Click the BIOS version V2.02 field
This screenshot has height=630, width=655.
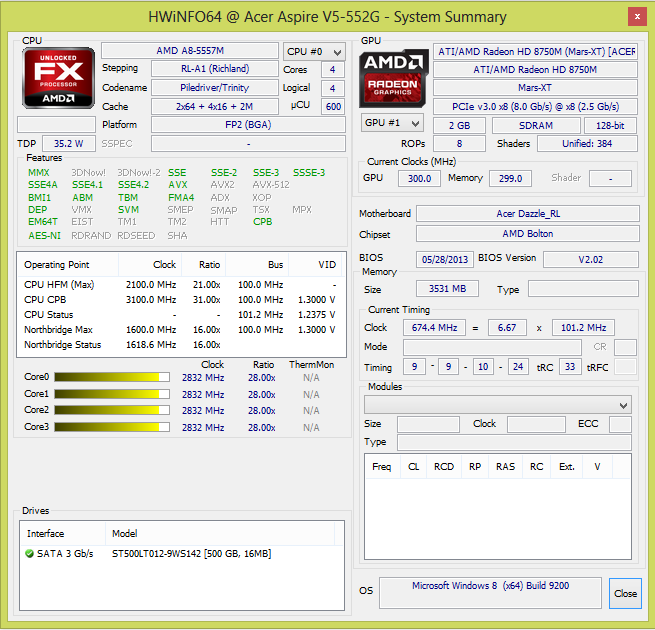pos(591,259)
